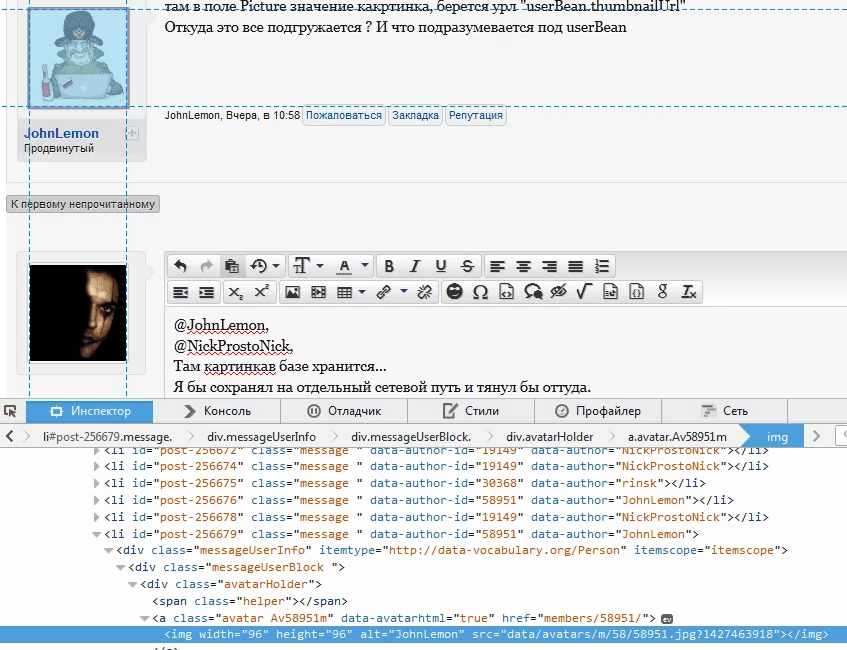Image resolution: width=847 pixels, height=650 pixels.
Task: Toggle subscript formatting
Action: click(235, 293)
